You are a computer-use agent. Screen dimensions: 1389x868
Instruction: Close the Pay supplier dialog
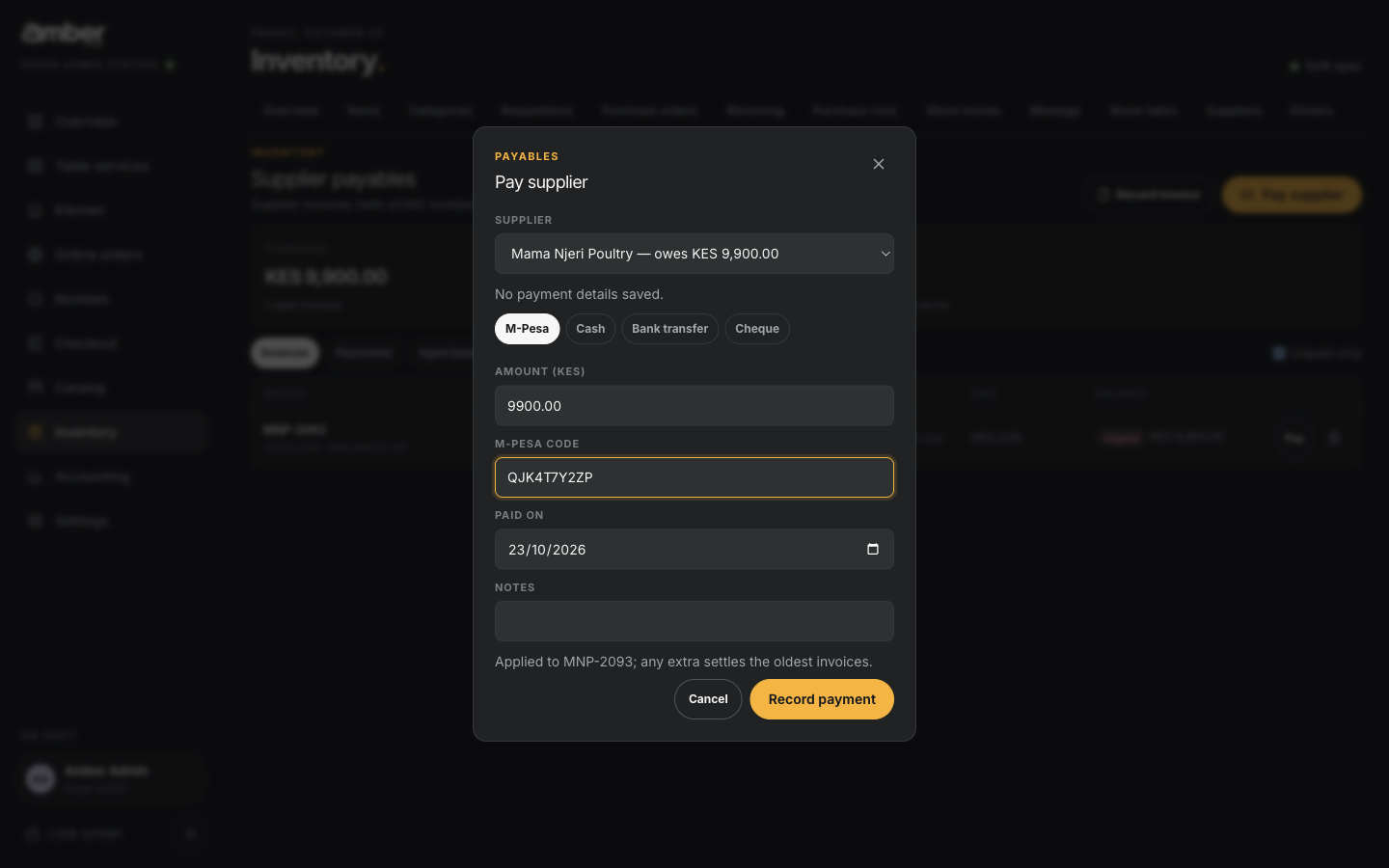[878, 164]
